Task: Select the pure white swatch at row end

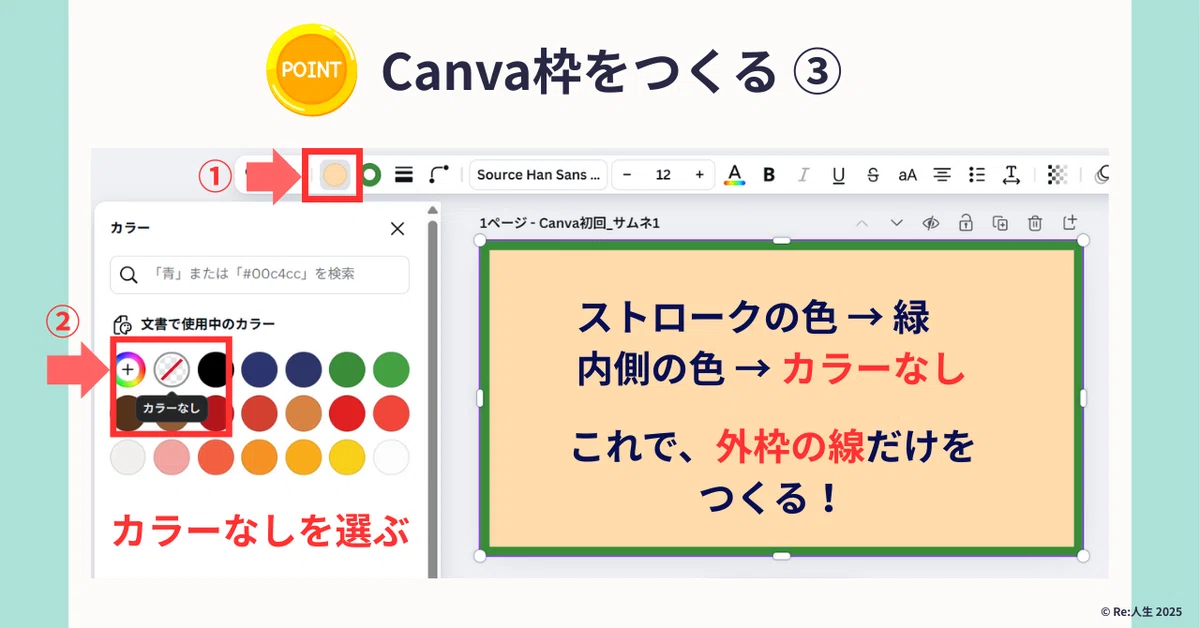Action: 391,457
